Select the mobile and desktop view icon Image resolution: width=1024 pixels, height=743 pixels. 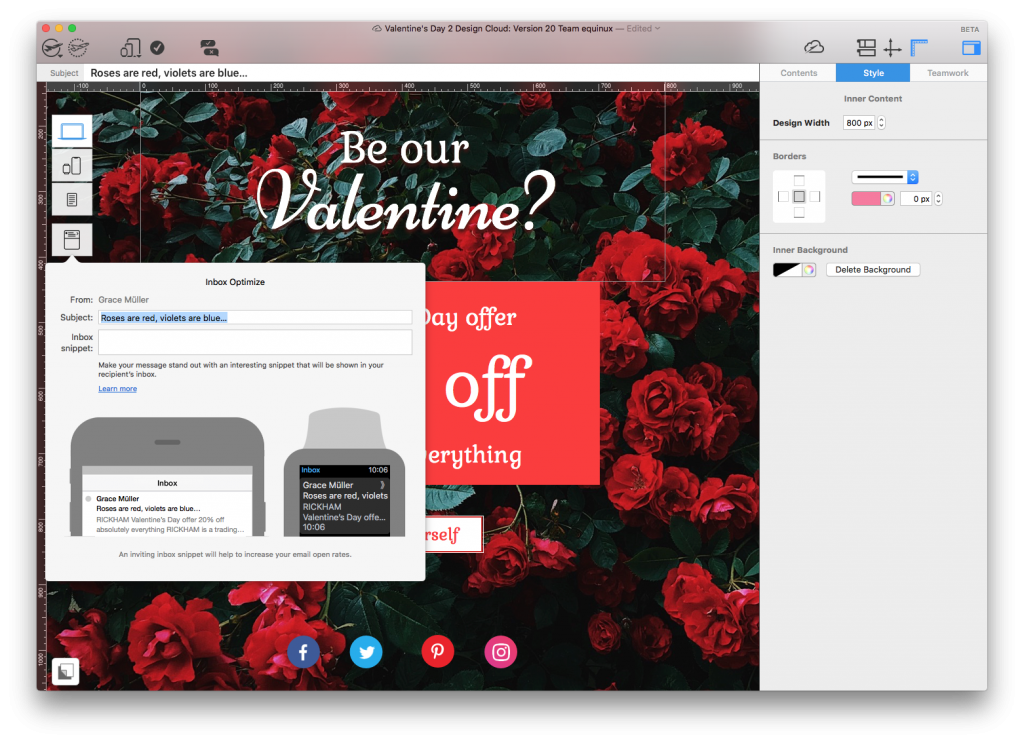[72, 166]
